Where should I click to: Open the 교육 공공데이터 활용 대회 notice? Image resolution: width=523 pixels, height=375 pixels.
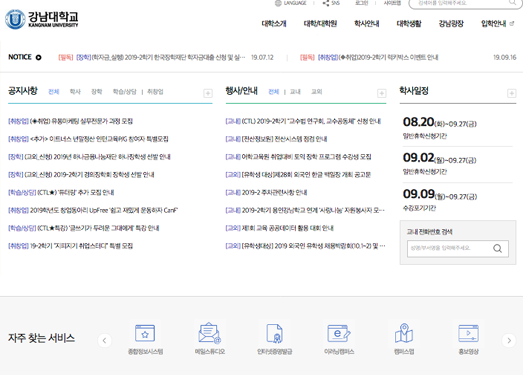click(280, 228)
